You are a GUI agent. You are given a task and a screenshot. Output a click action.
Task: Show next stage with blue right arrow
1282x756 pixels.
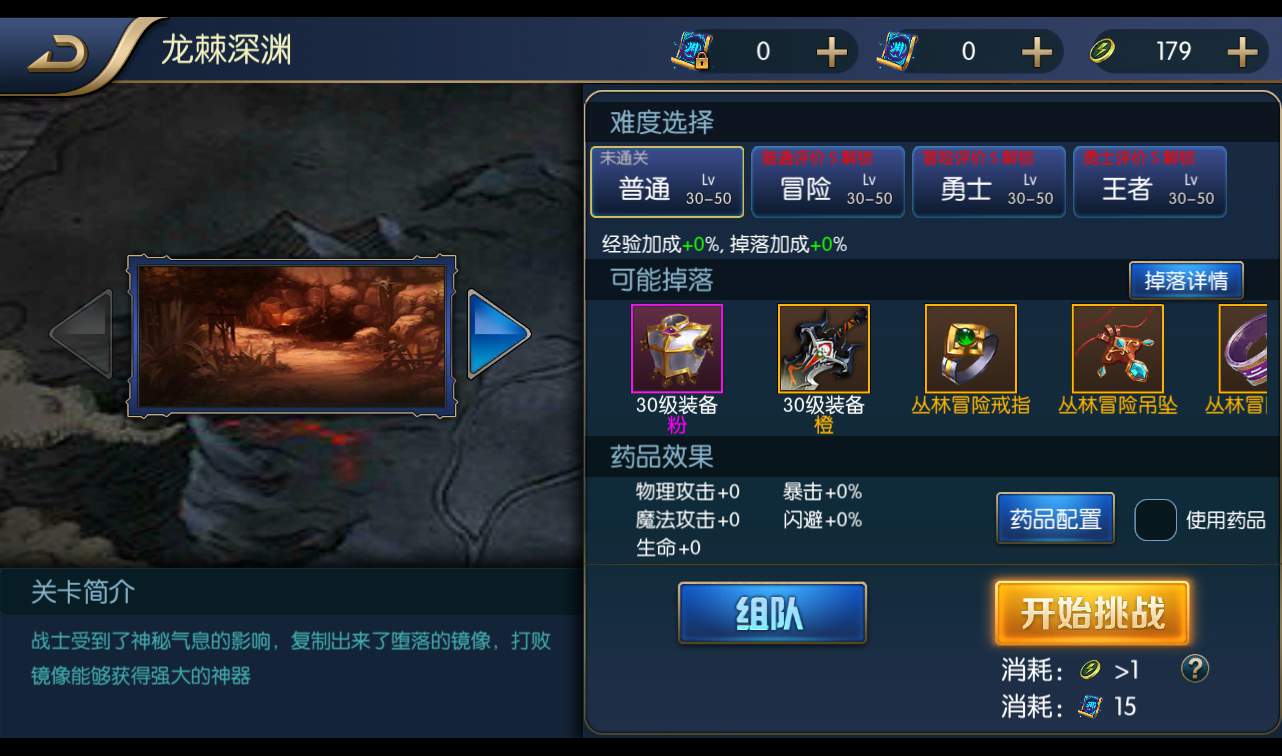click(498, 334)
